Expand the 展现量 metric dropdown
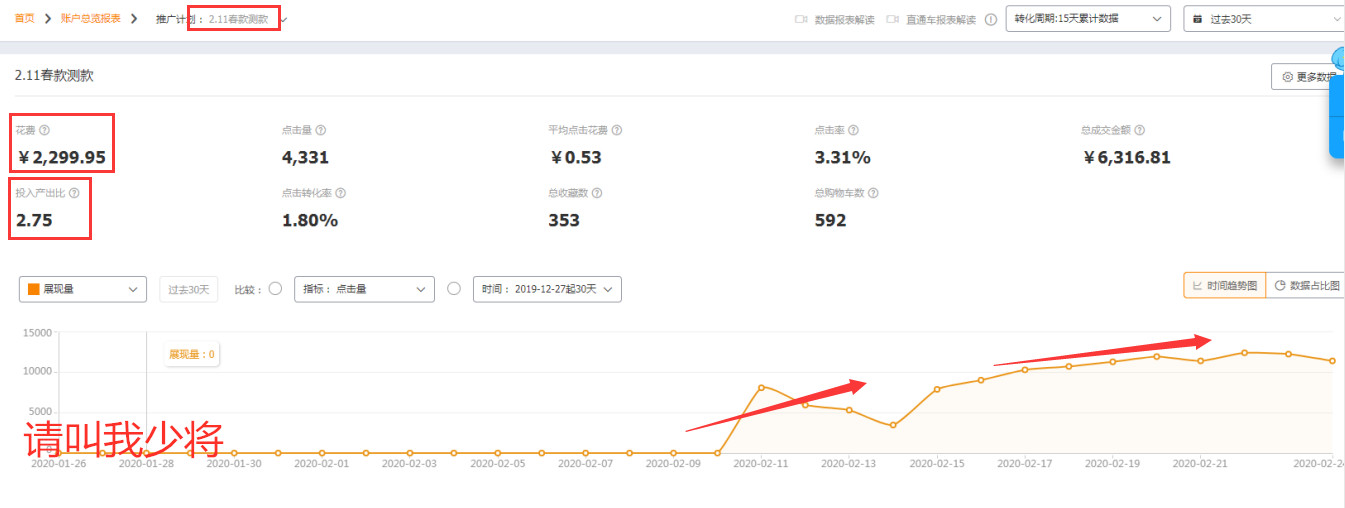Image resolution: width=1345 pixels, height=508 pixels. point(83,289)
